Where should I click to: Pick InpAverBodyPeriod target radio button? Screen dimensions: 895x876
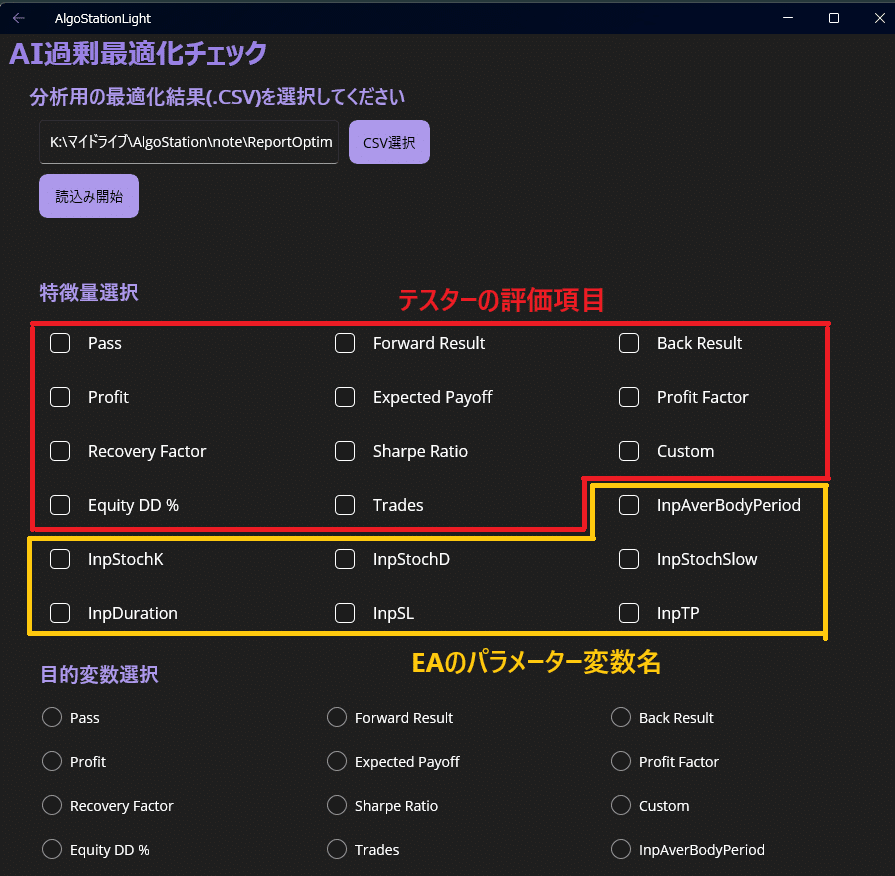pos(621,849)
